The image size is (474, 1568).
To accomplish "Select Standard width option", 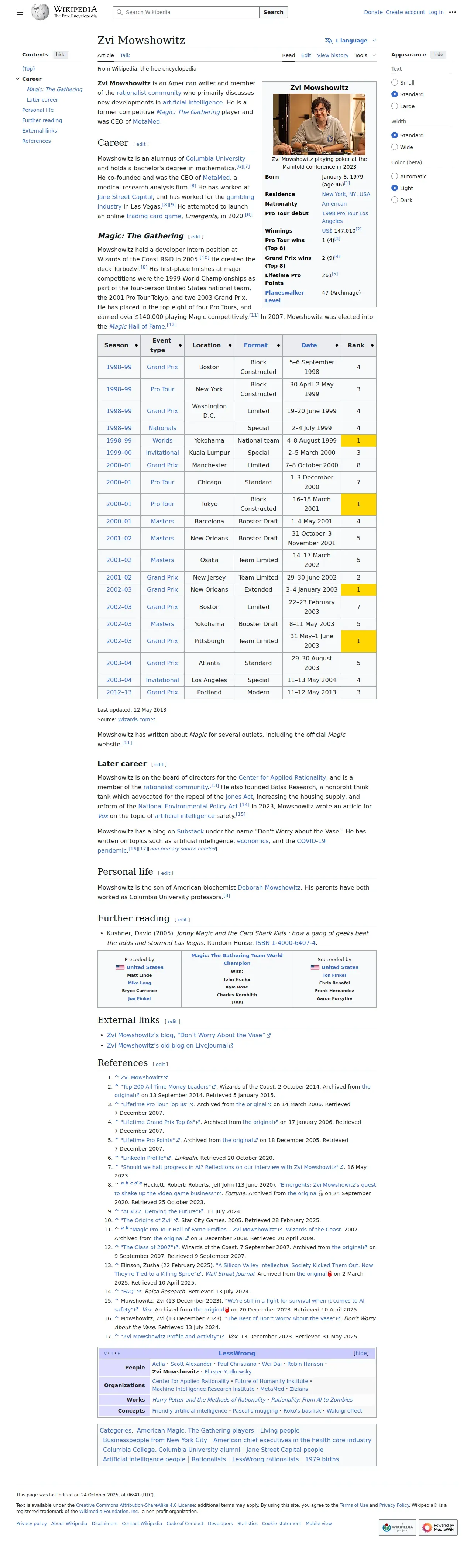I will click(394, 135).
